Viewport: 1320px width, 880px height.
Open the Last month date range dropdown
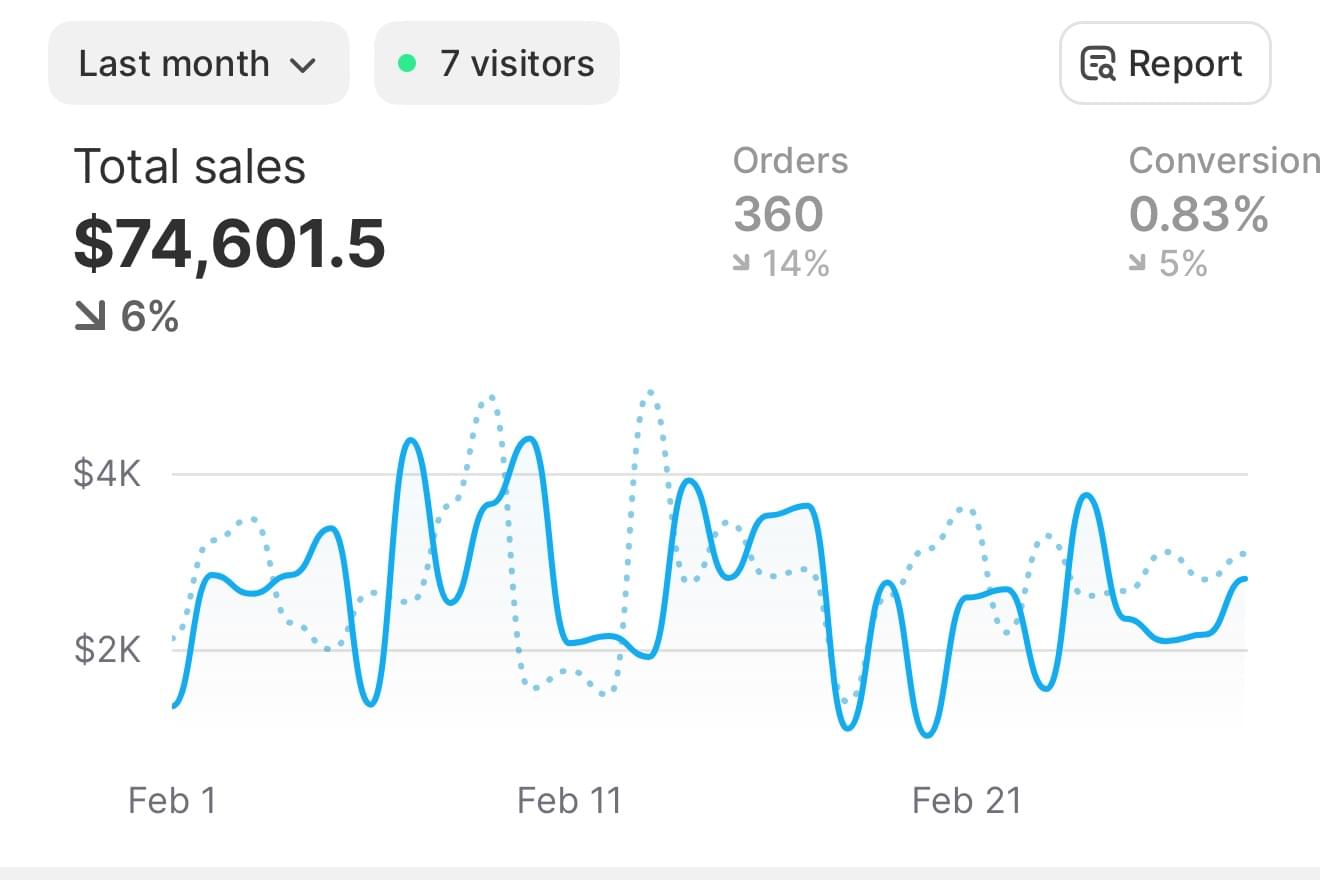(198, 64)
